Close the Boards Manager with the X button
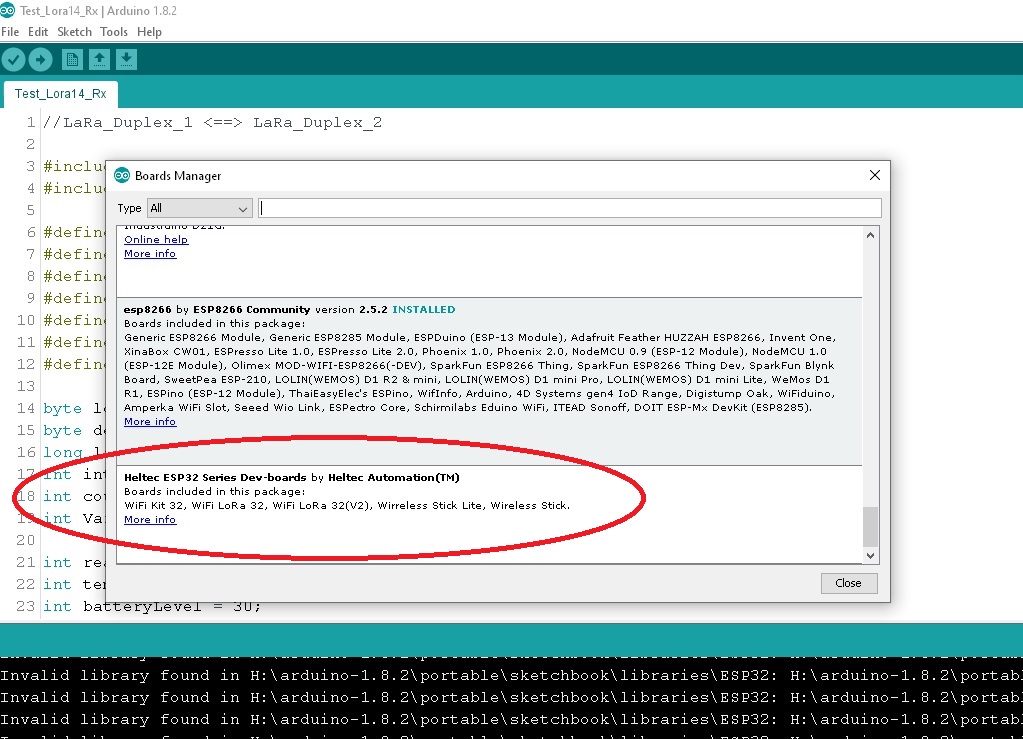The width and height of the screenshot is (1023, 739). click(875, 175)
